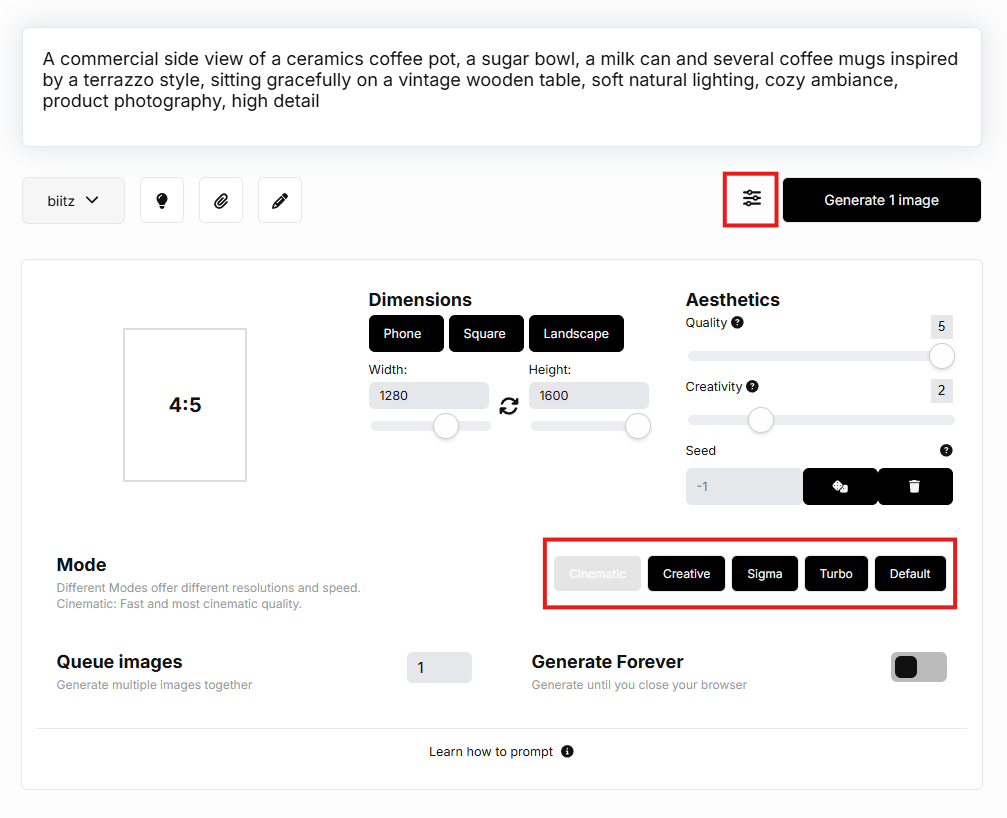This screenshot has height=818, width=1007.
Task: Enable the Generate Forever toggle
Action: tap(918, 667)
